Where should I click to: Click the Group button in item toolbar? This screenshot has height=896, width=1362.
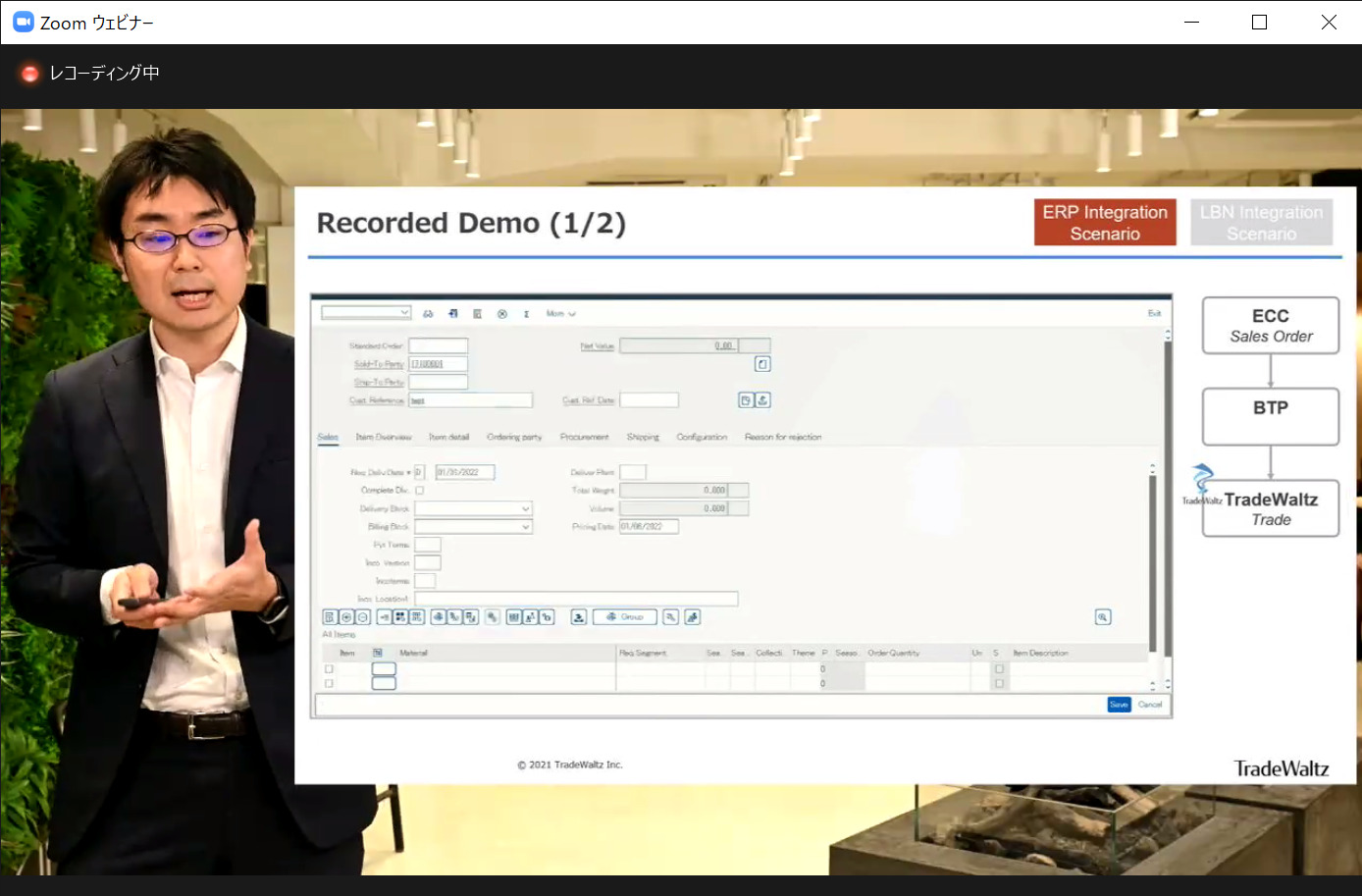[625, 617]
